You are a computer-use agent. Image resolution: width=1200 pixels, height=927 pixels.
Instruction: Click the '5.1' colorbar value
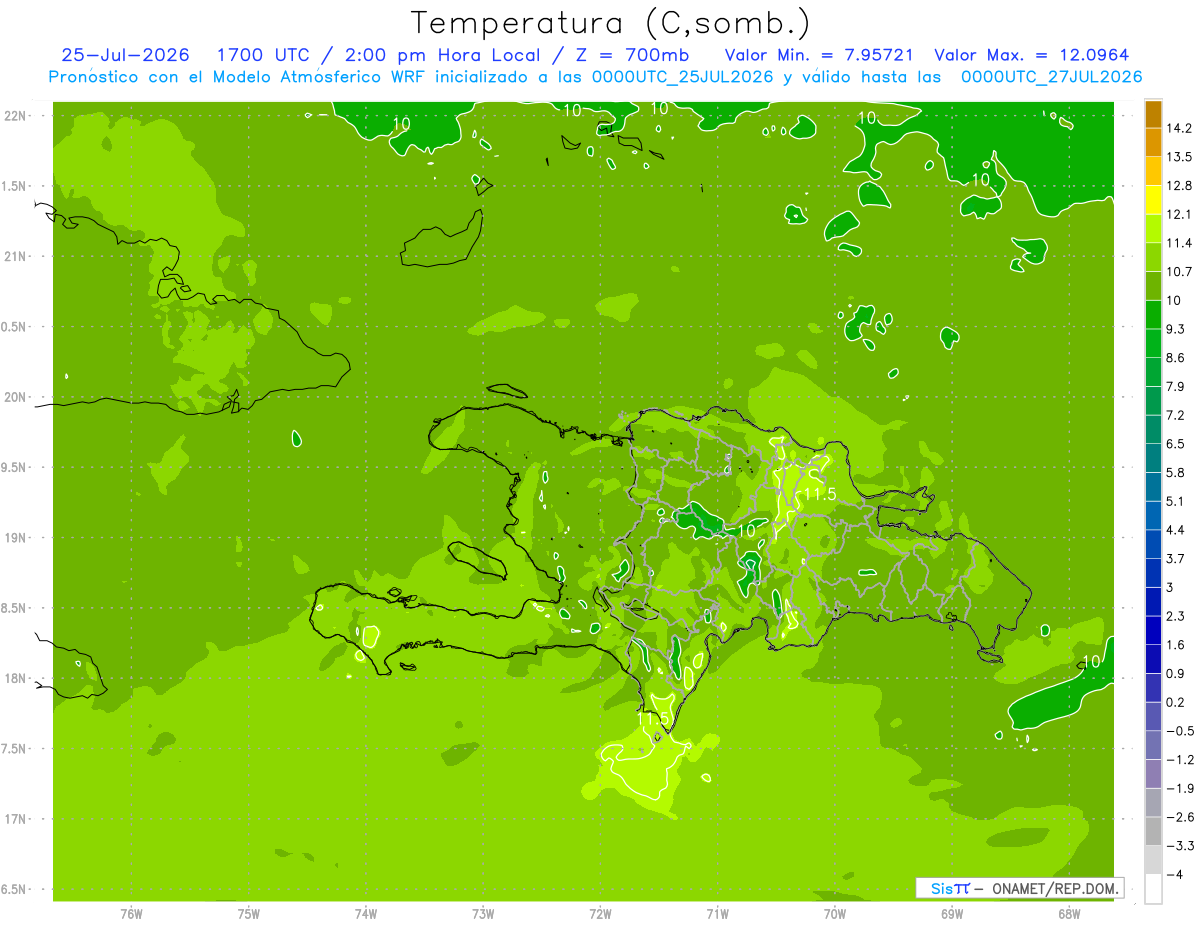click(1176, 501)
